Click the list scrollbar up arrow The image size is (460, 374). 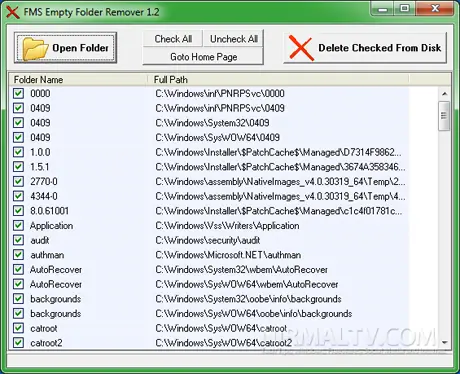click(444, 94)
